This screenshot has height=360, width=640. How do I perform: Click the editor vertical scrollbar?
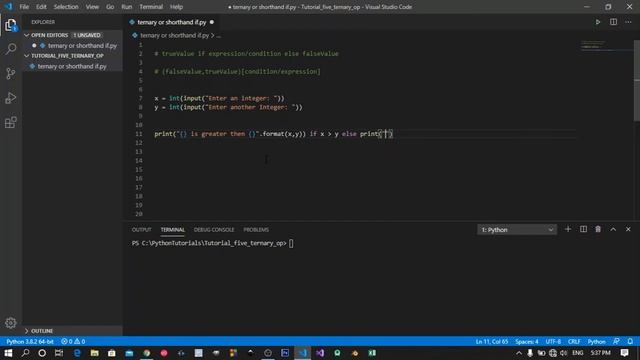(x=637, y=80)
